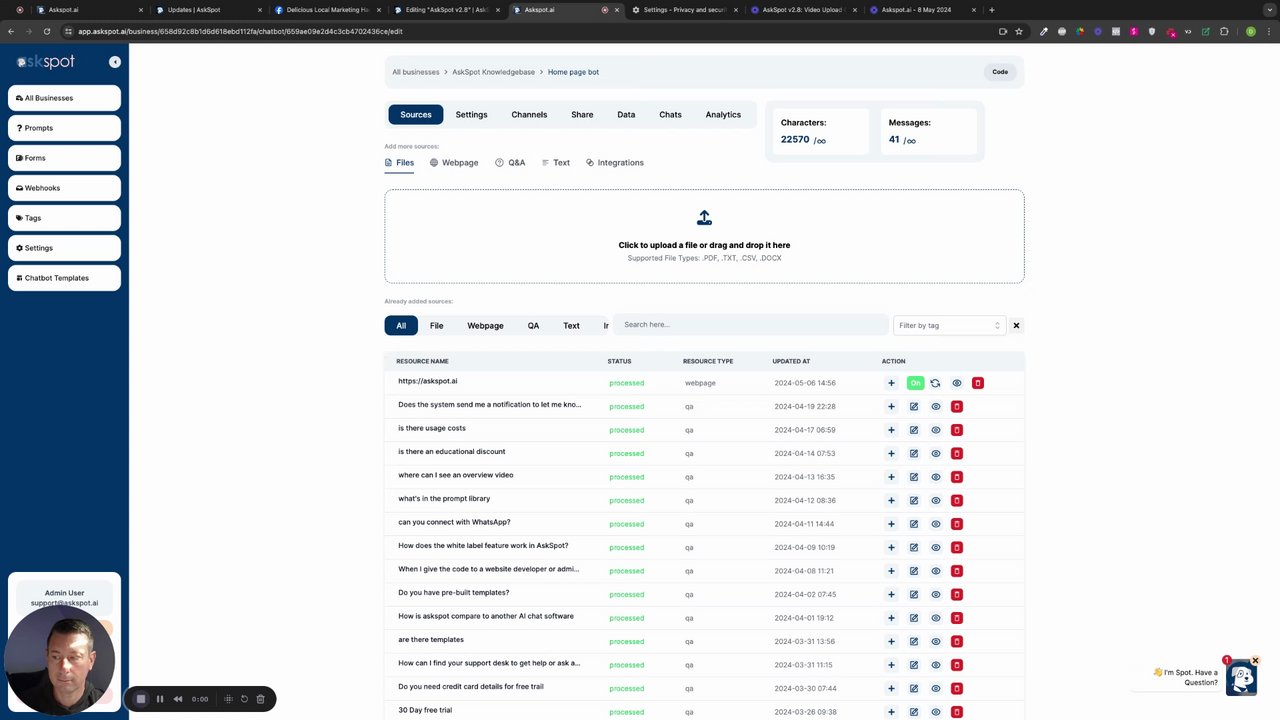Rewind the screen recording

click(178, 699)
